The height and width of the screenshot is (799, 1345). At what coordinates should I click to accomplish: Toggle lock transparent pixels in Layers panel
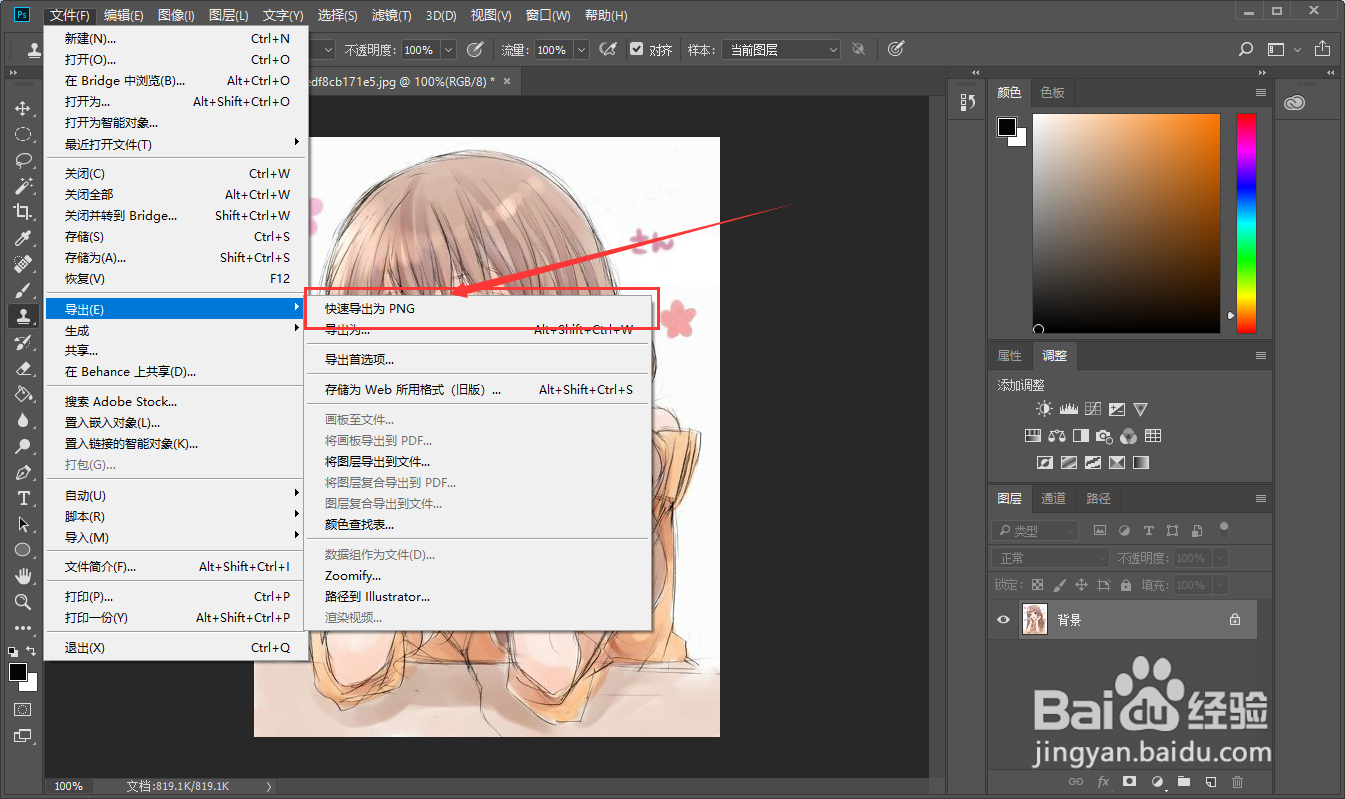1038,584
